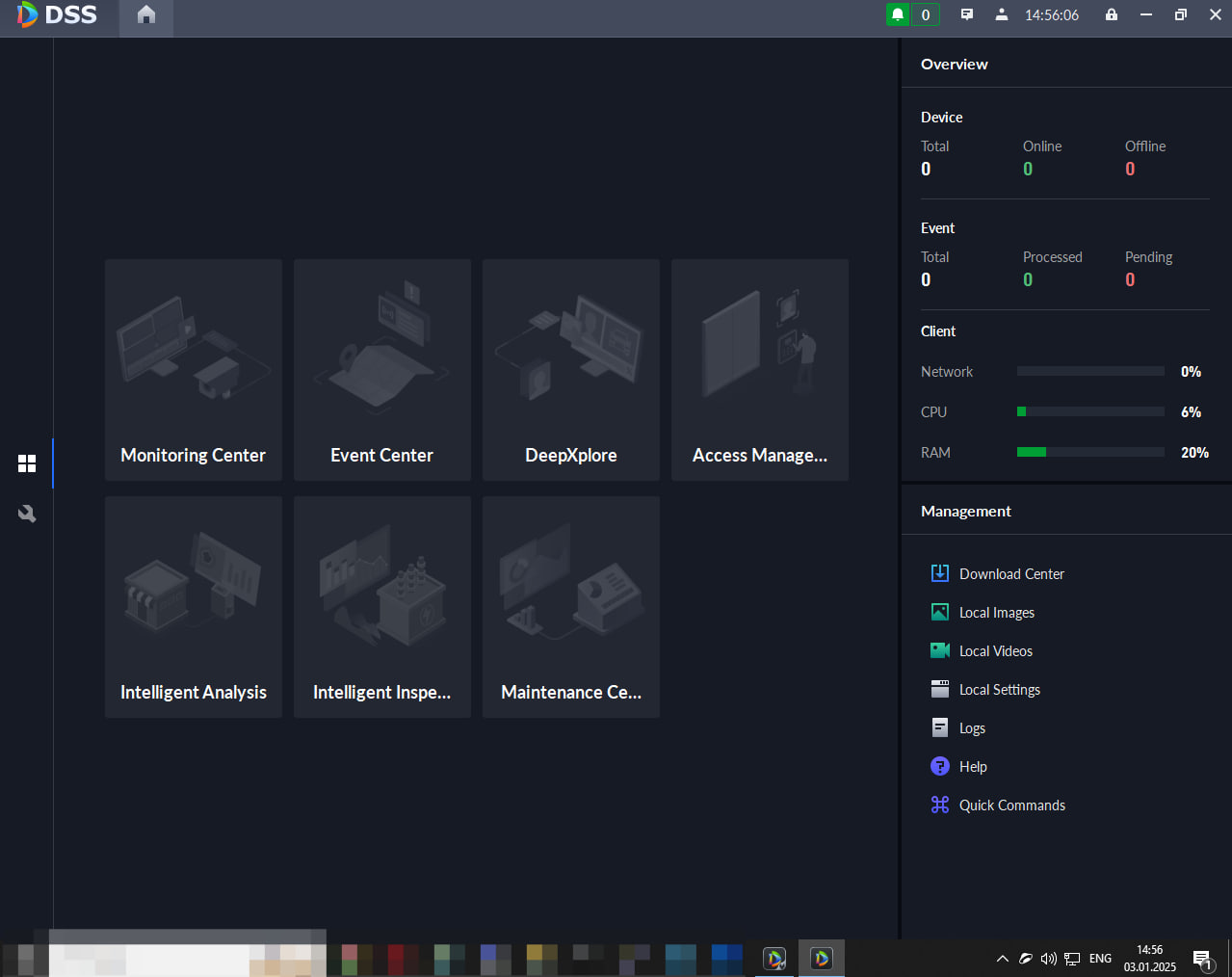Launch the DeepXplore tile
The height and width of the screenshot is (977, 1232).
571,370
